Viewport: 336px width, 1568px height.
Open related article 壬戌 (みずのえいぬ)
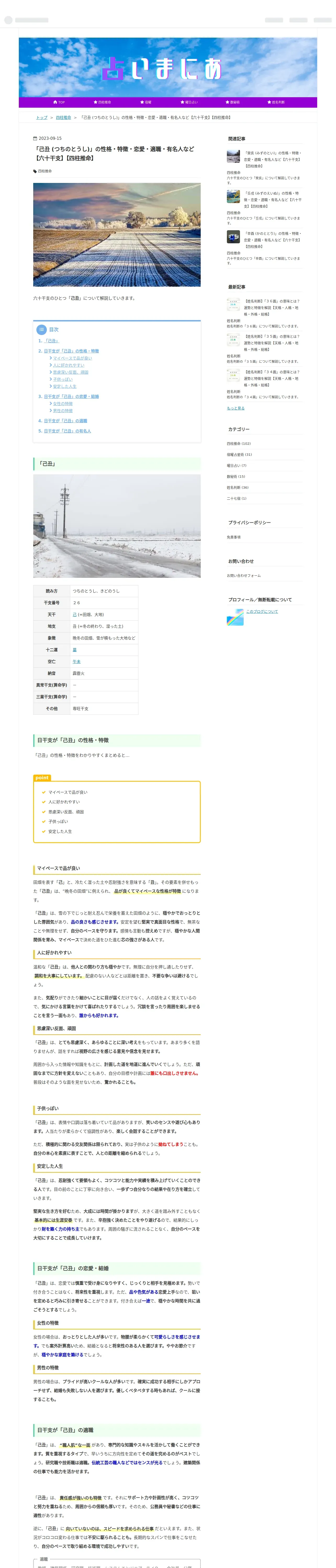click(273, 200)
